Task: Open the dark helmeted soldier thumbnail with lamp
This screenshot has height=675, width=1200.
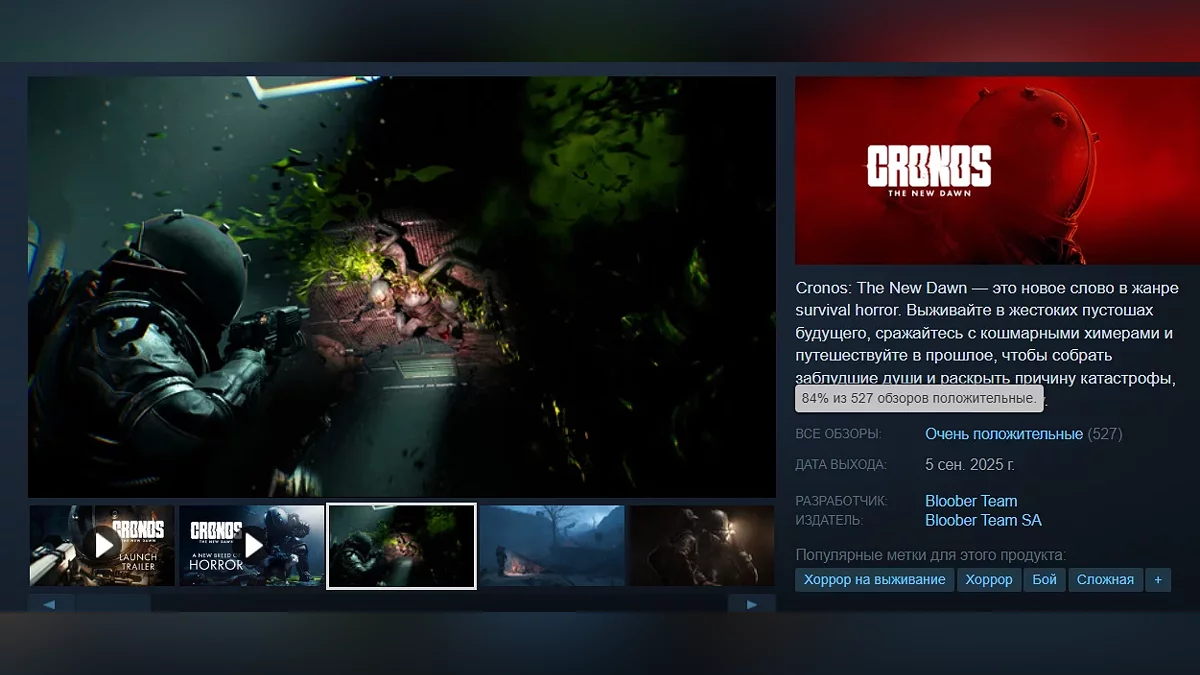Action: click(x=701, y=545)
